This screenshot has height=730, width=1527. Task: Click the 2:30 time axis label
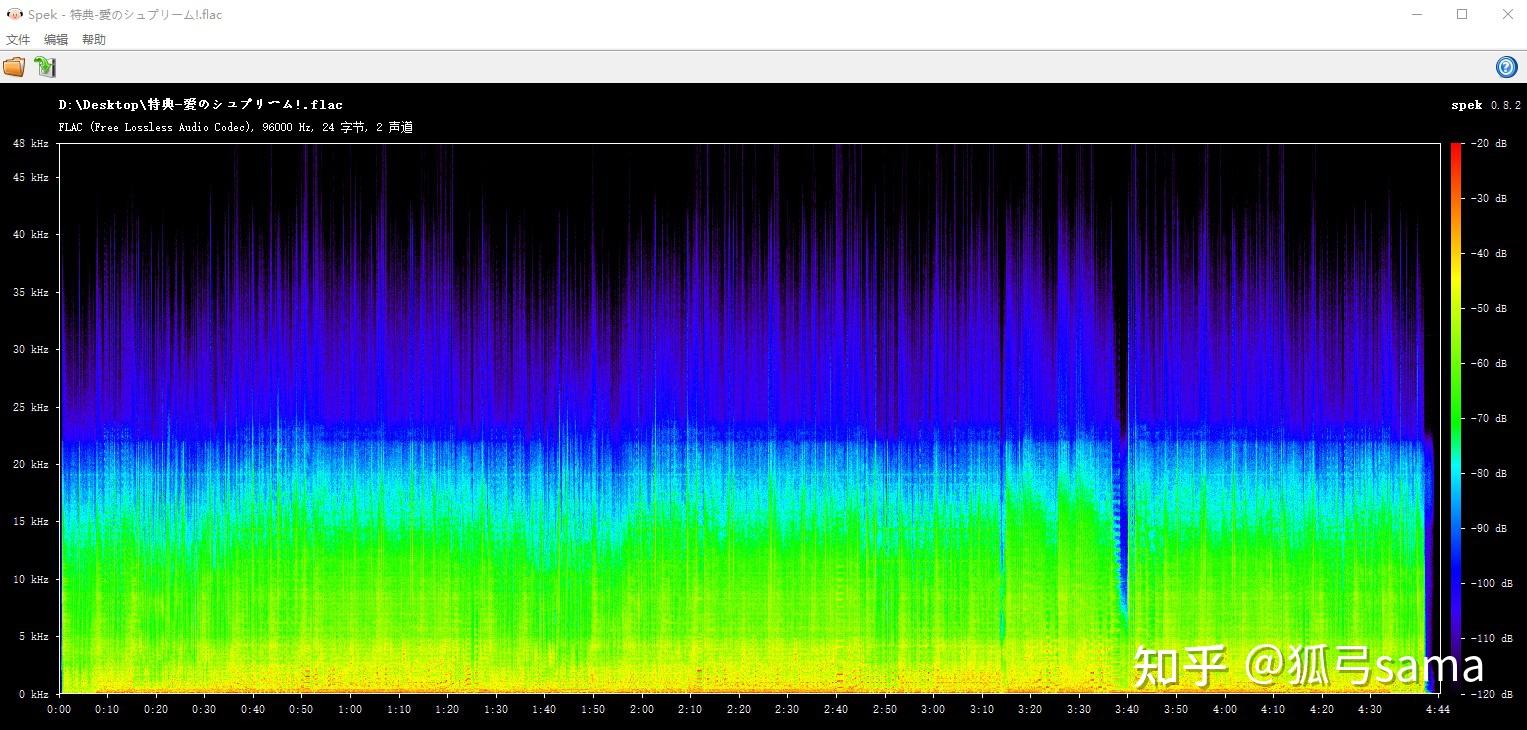787,710
